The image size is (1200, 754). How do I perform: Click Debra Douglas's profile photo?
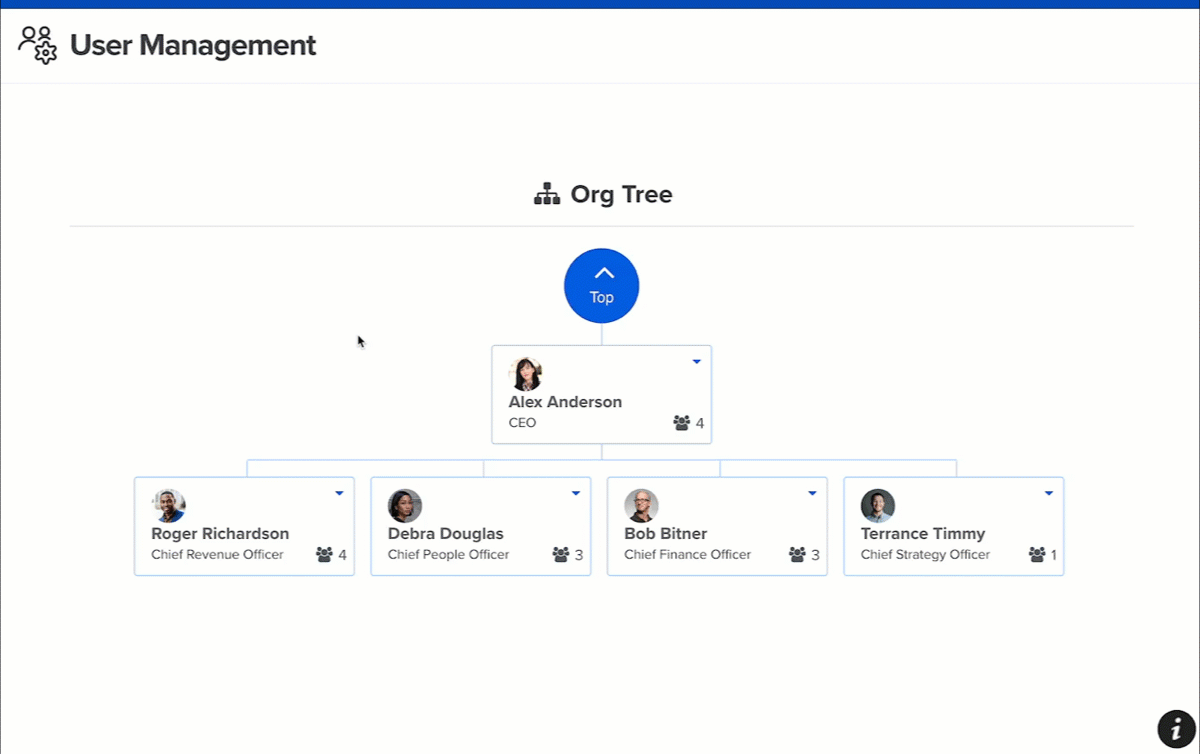click(x=404, y=505)
